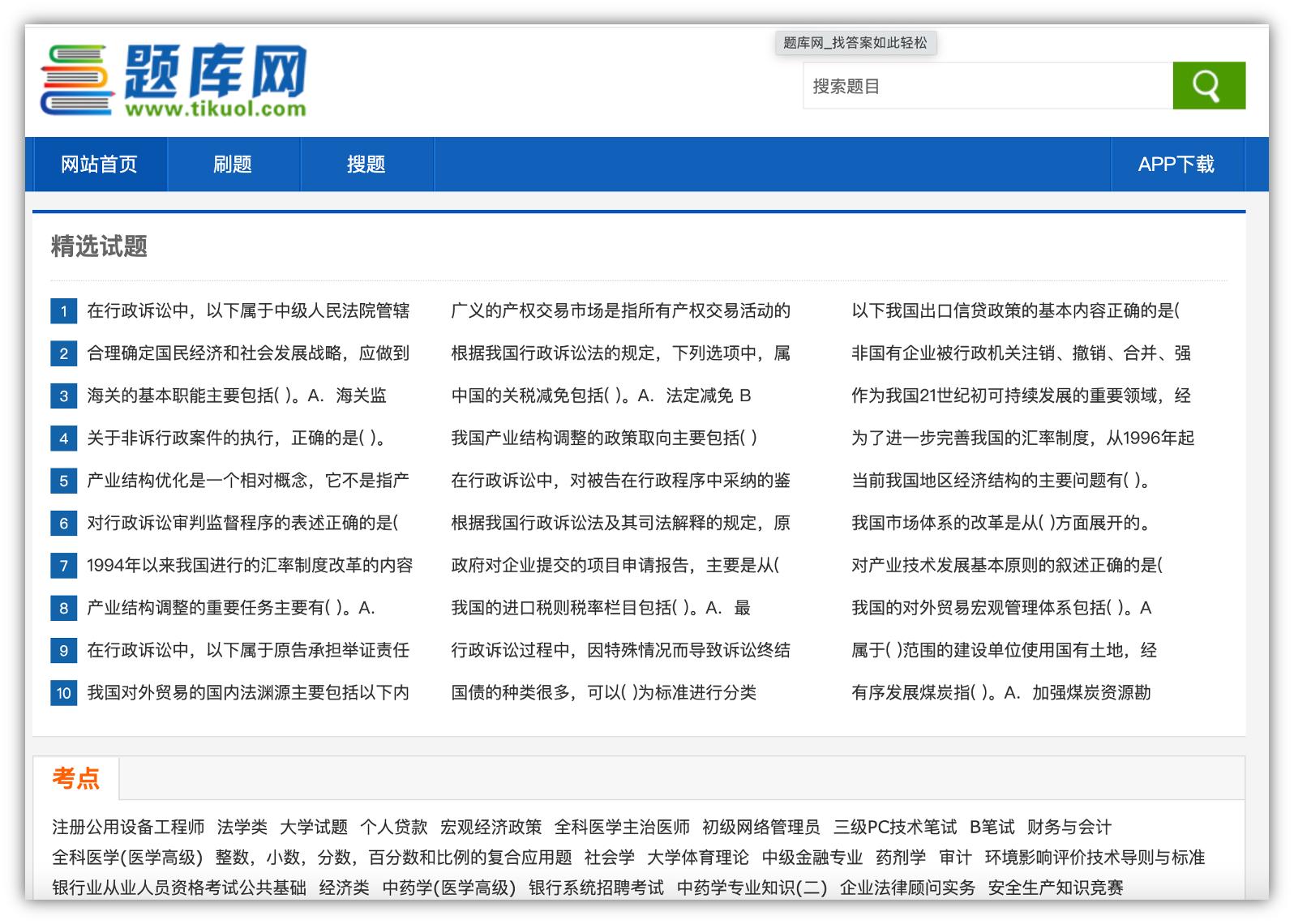Open the 安全生产知识竞赛 topic

click(1056, 888)
